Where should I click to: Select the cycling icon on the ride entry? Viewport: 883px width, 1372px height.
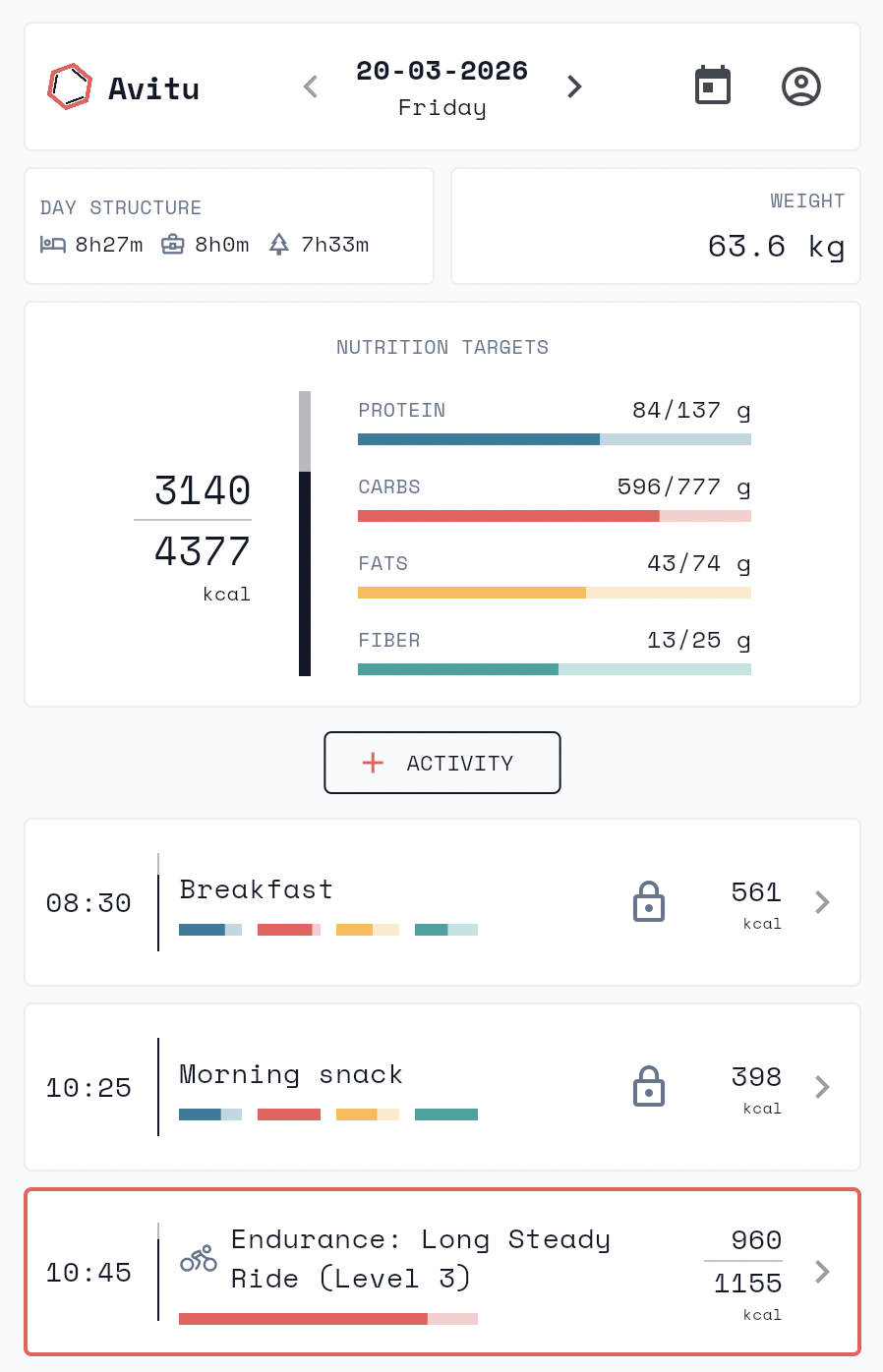tap(198, 1259)
